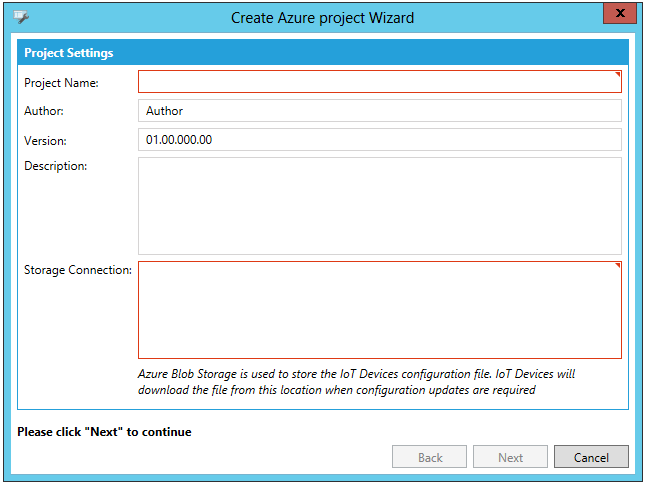Click the Project Settings section header
Screen dimensions: 645x485
(69, 53)
